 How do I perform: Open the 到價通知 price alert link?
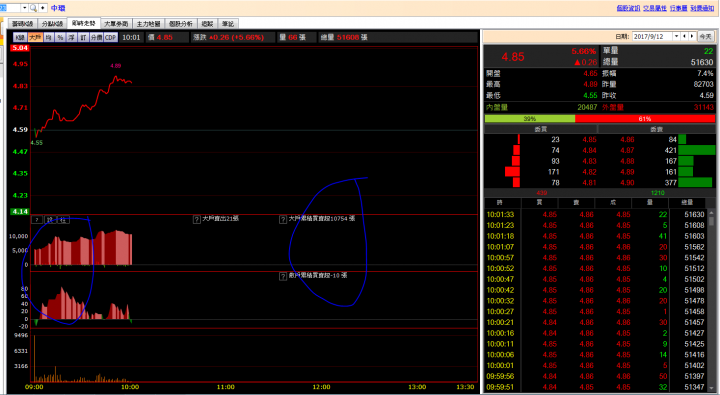(x=702, y=8)
